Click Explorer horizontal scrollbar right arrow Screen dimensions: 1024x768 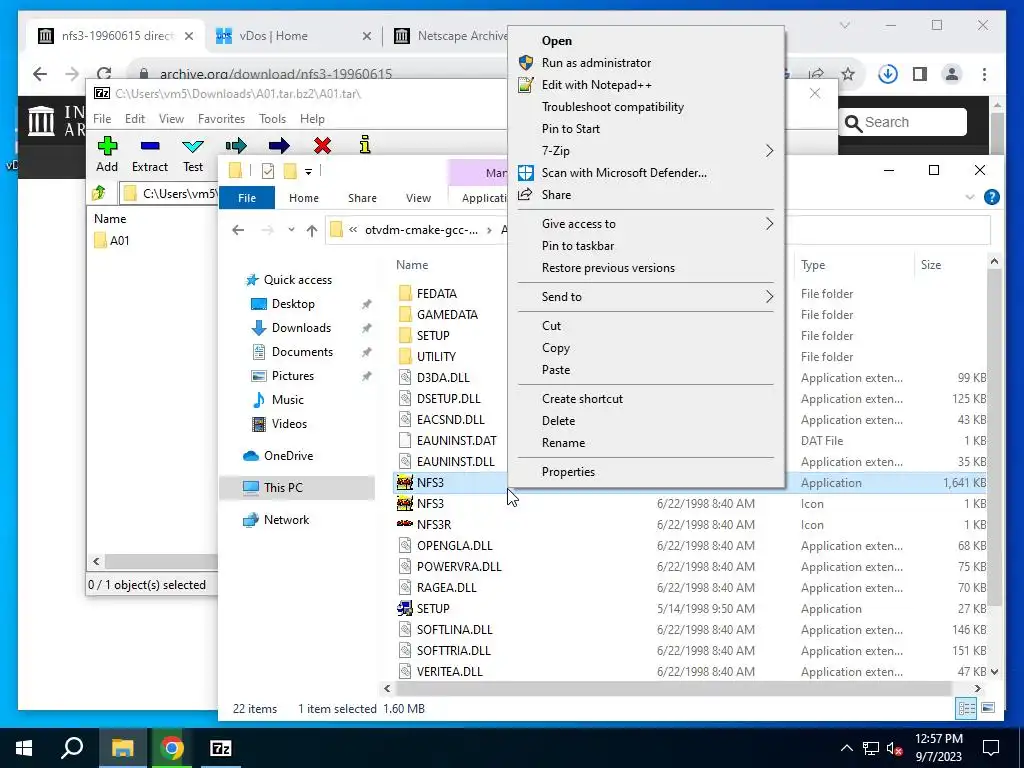[978, 688]
